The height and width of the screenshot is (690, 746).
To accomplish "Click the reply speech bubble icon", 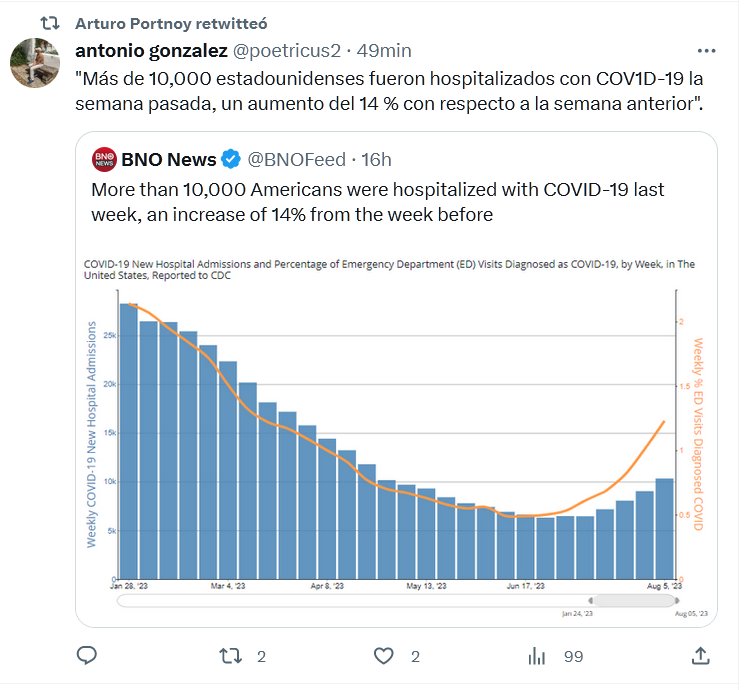I will click(87, 656).
